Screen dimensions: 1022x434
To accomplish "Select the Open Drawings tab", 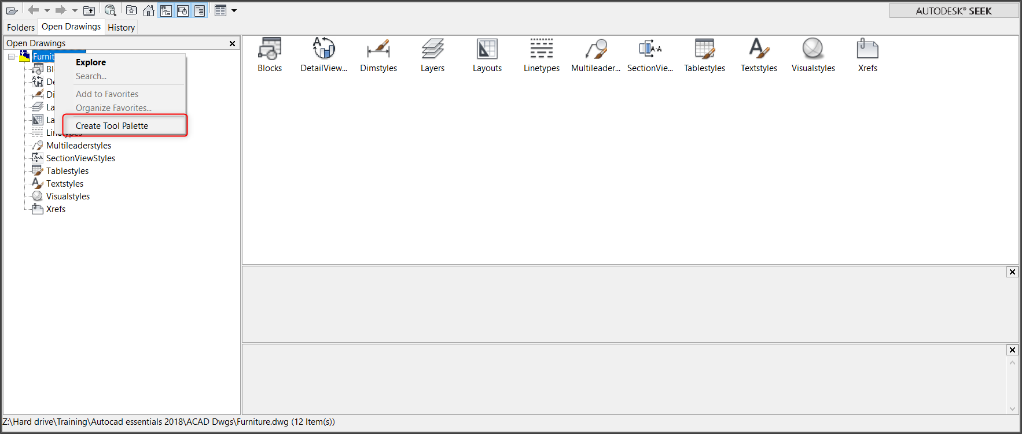I will (71, 27).
